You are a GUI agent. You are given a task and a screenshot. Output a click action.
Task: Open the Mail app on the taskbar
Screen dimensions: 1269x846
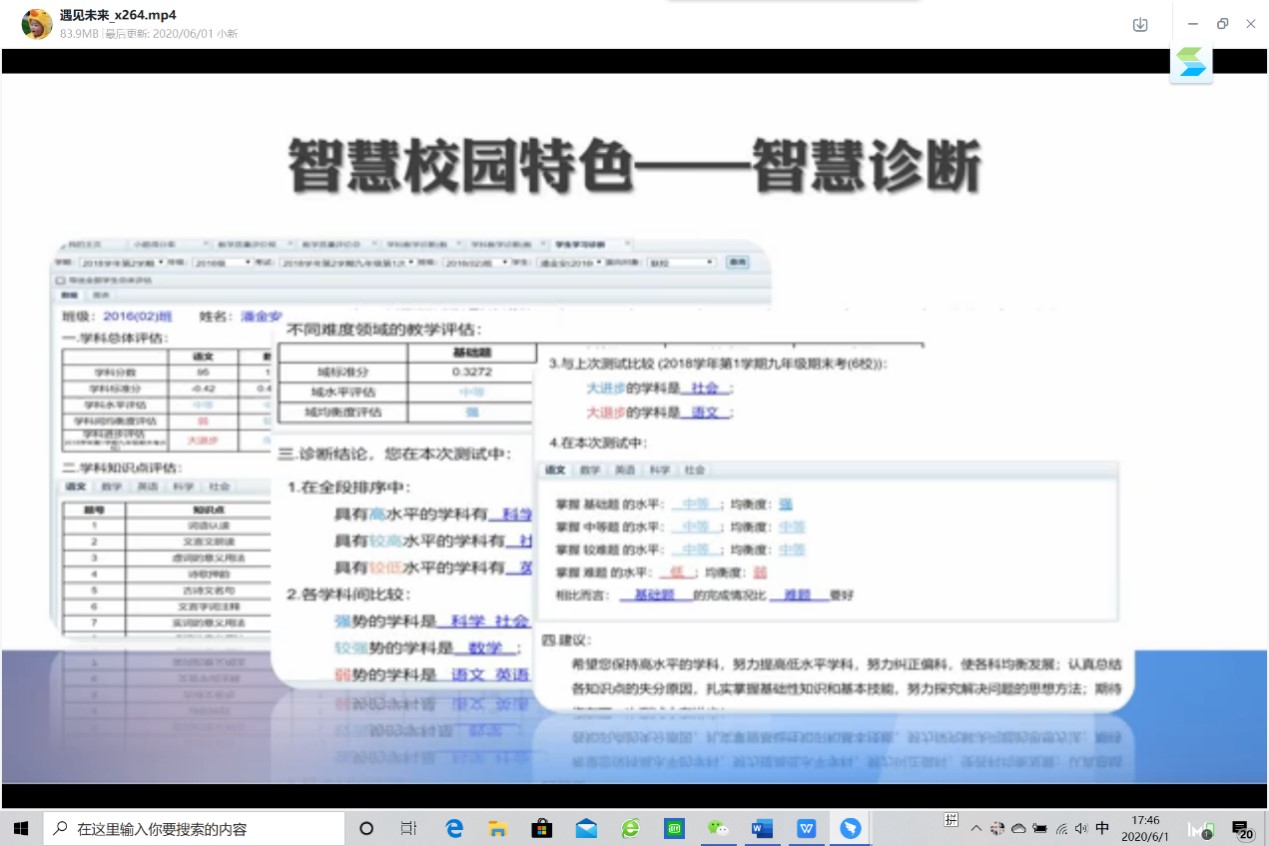pyautogui.click(x=586, y=828)
